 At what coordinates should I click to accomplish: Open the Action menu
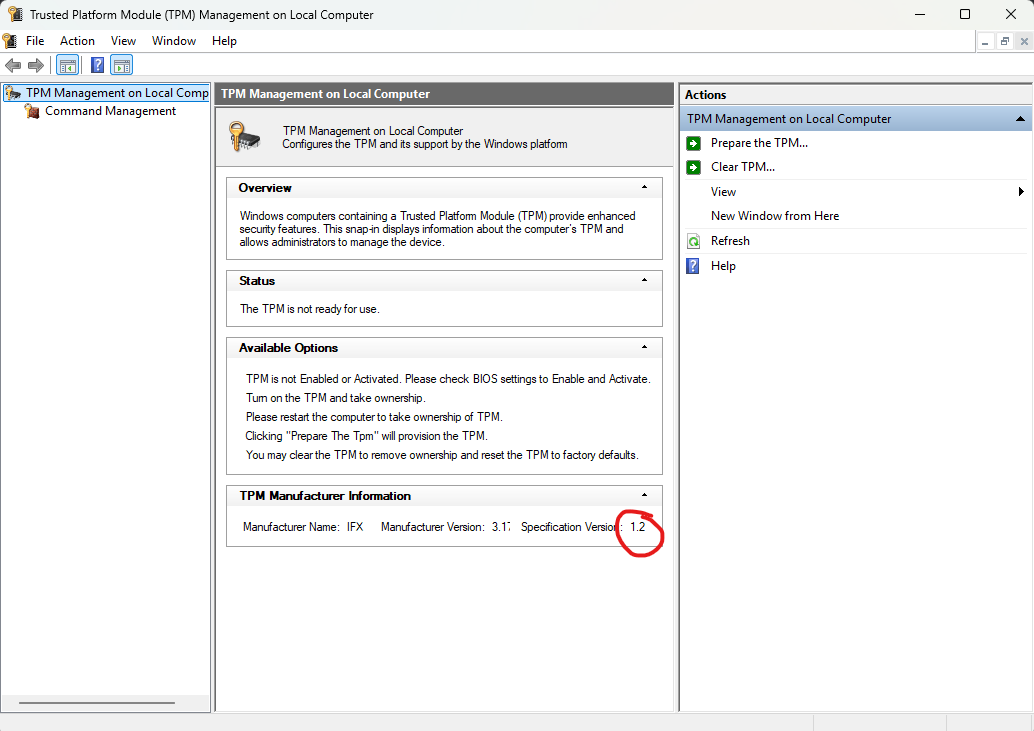pyautogui.click(x=77, y=41)
